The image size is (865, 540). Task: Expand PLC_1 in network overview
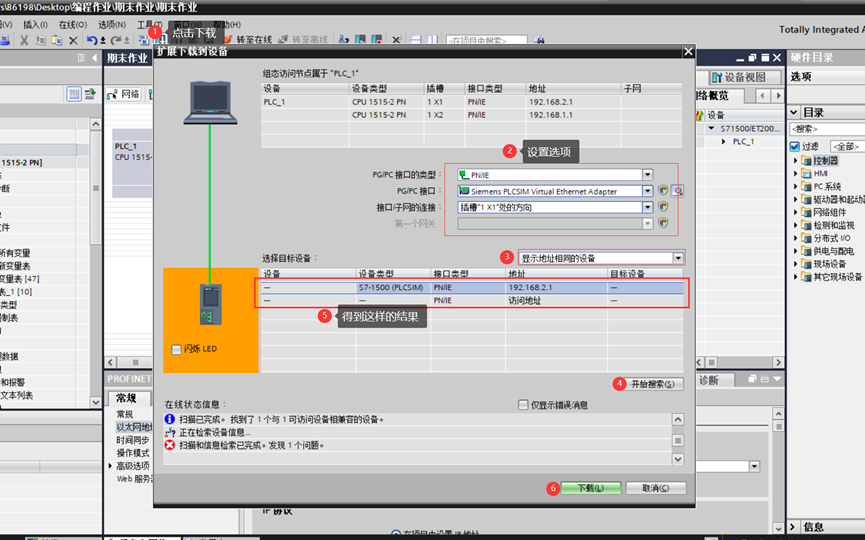[724, 142]
